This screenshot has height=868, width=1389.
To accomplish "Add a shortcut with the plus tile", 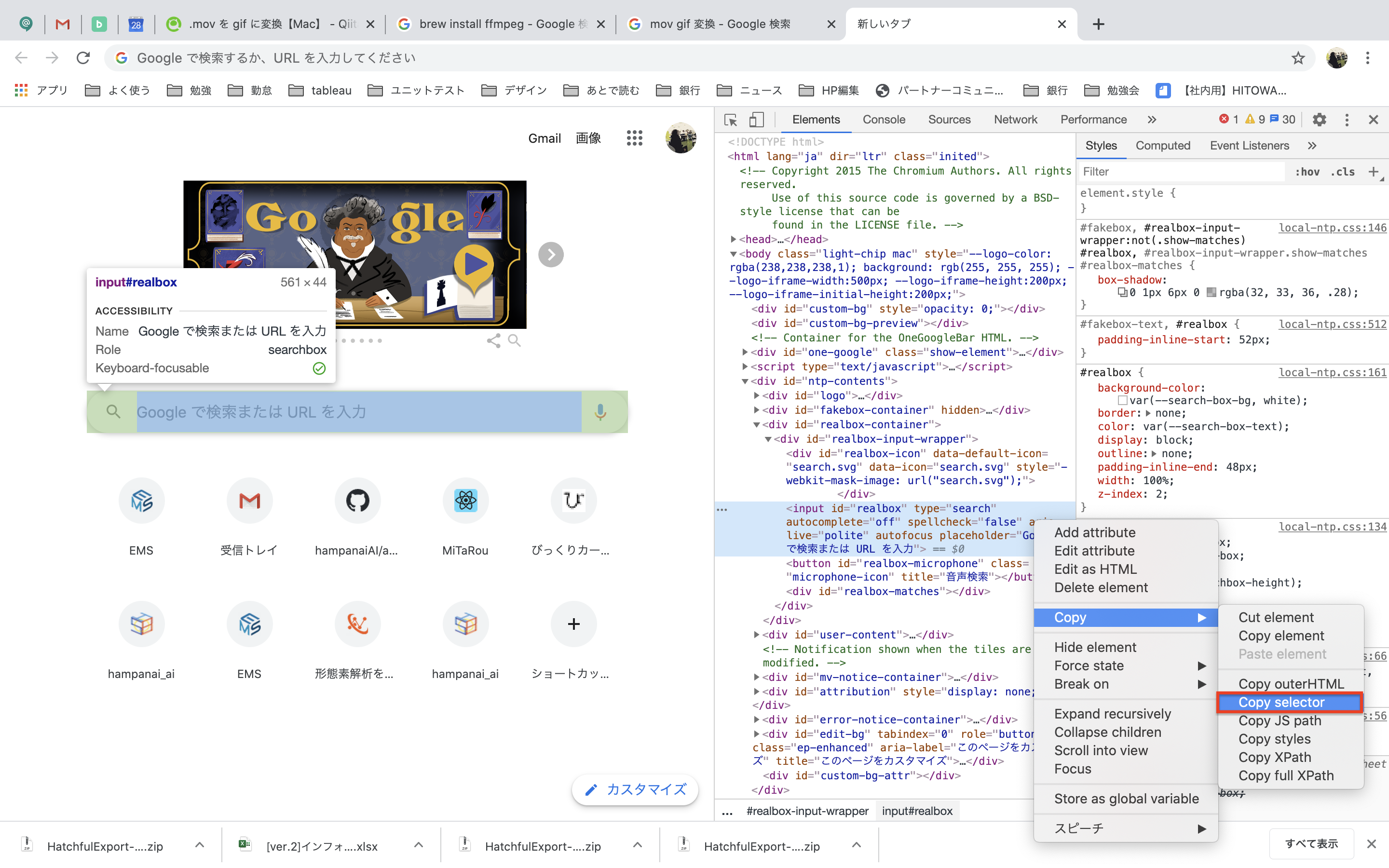I will click(573, 624).
